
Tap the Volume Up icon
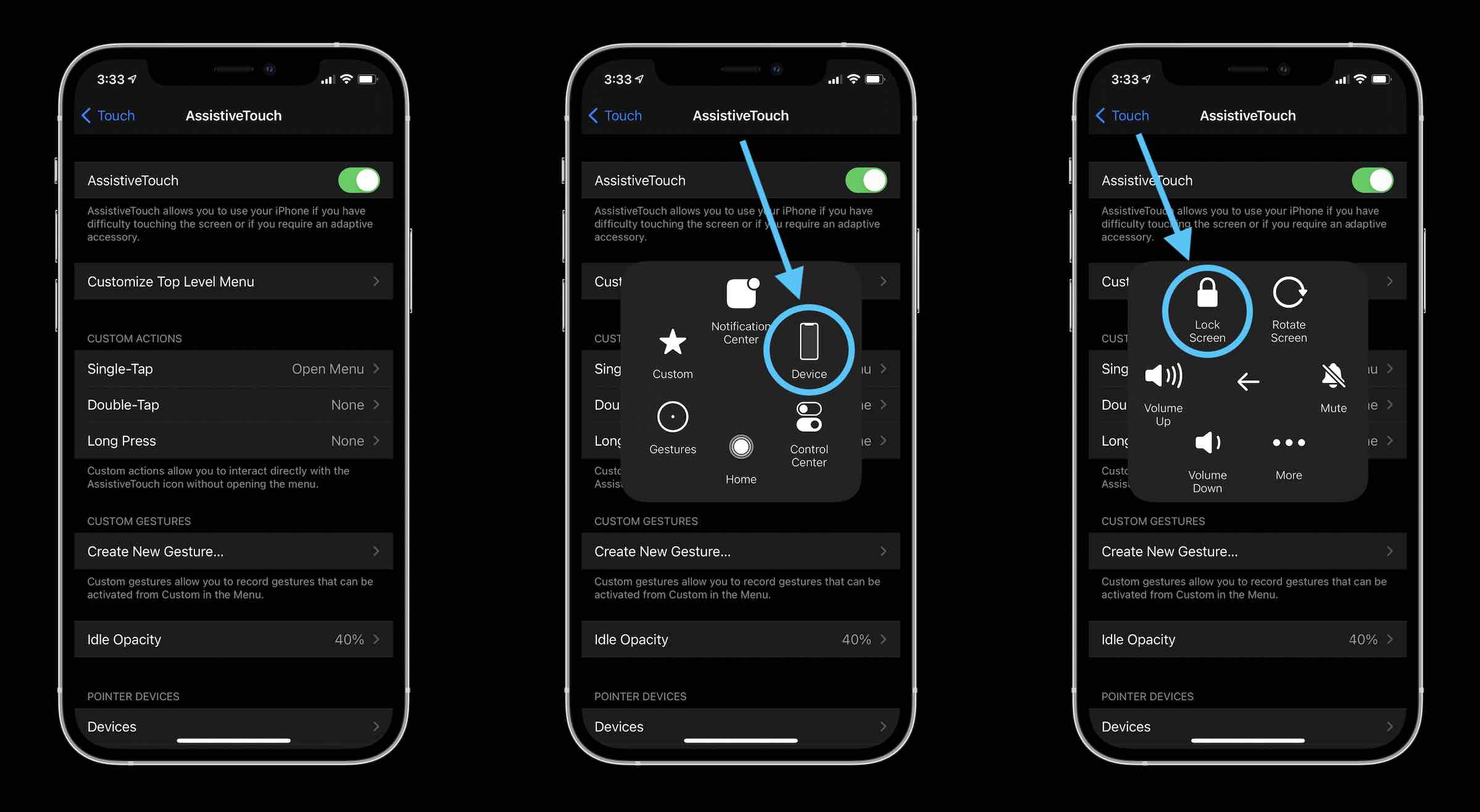click(1163, 375)
